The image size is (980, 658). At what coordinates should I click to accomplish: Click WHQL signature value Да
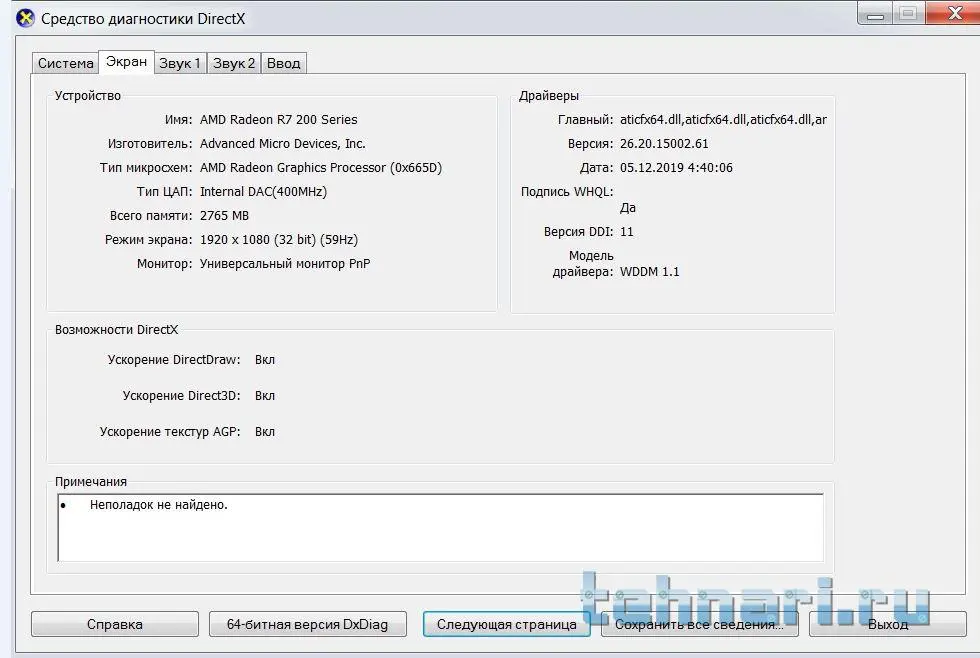[628, 208]
